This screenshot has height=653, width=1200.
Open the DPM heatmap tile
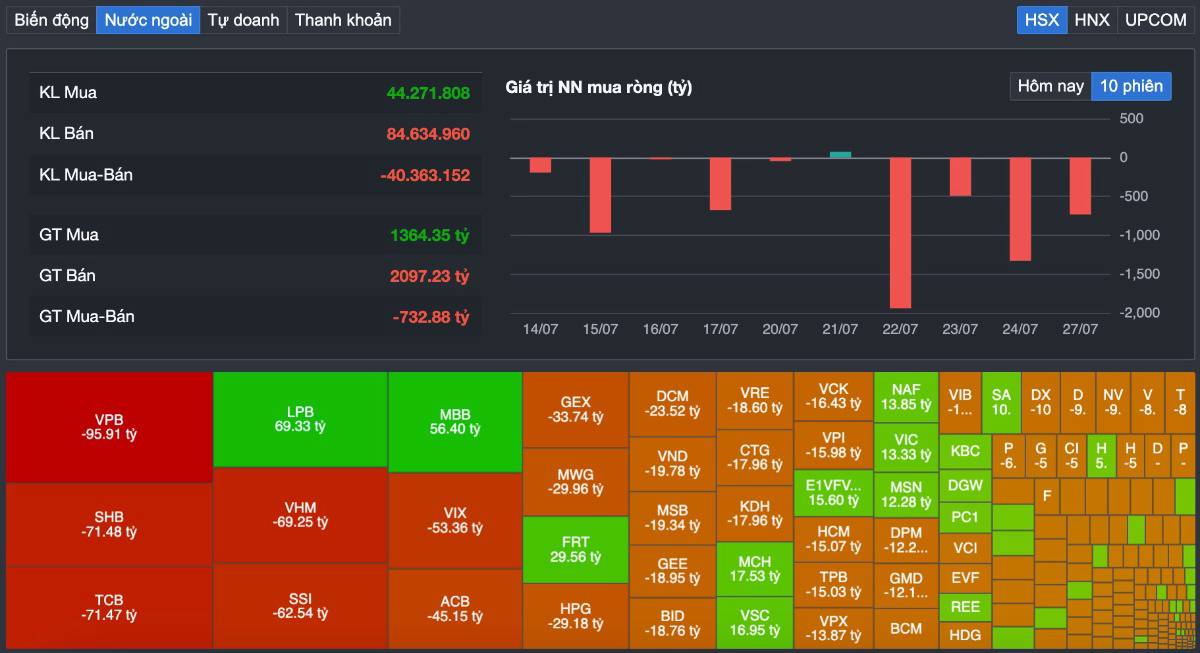pos(906,540)
